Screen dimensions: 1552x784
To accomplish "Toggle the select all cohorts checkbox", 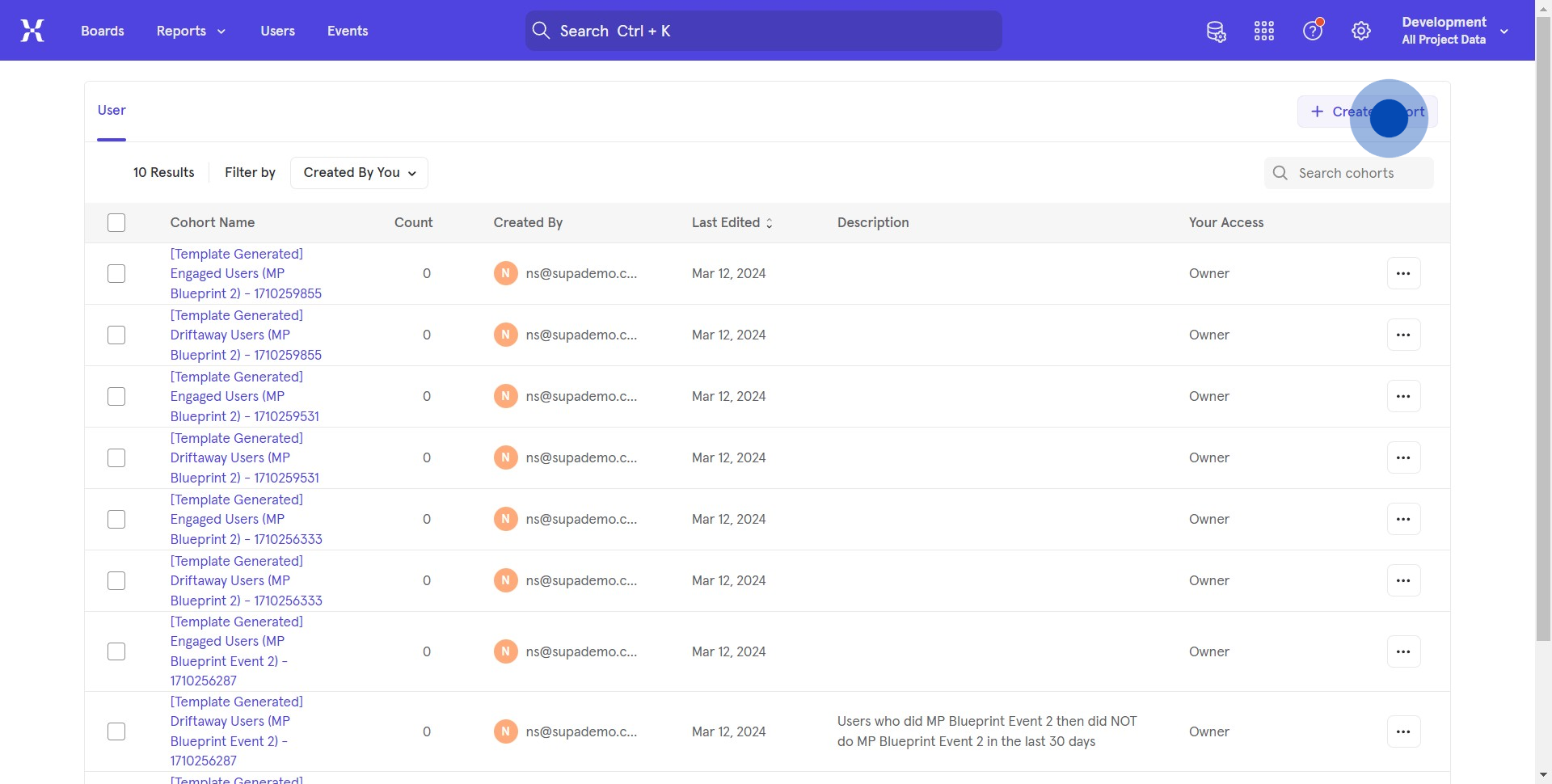I will click(x=116, y=223).
